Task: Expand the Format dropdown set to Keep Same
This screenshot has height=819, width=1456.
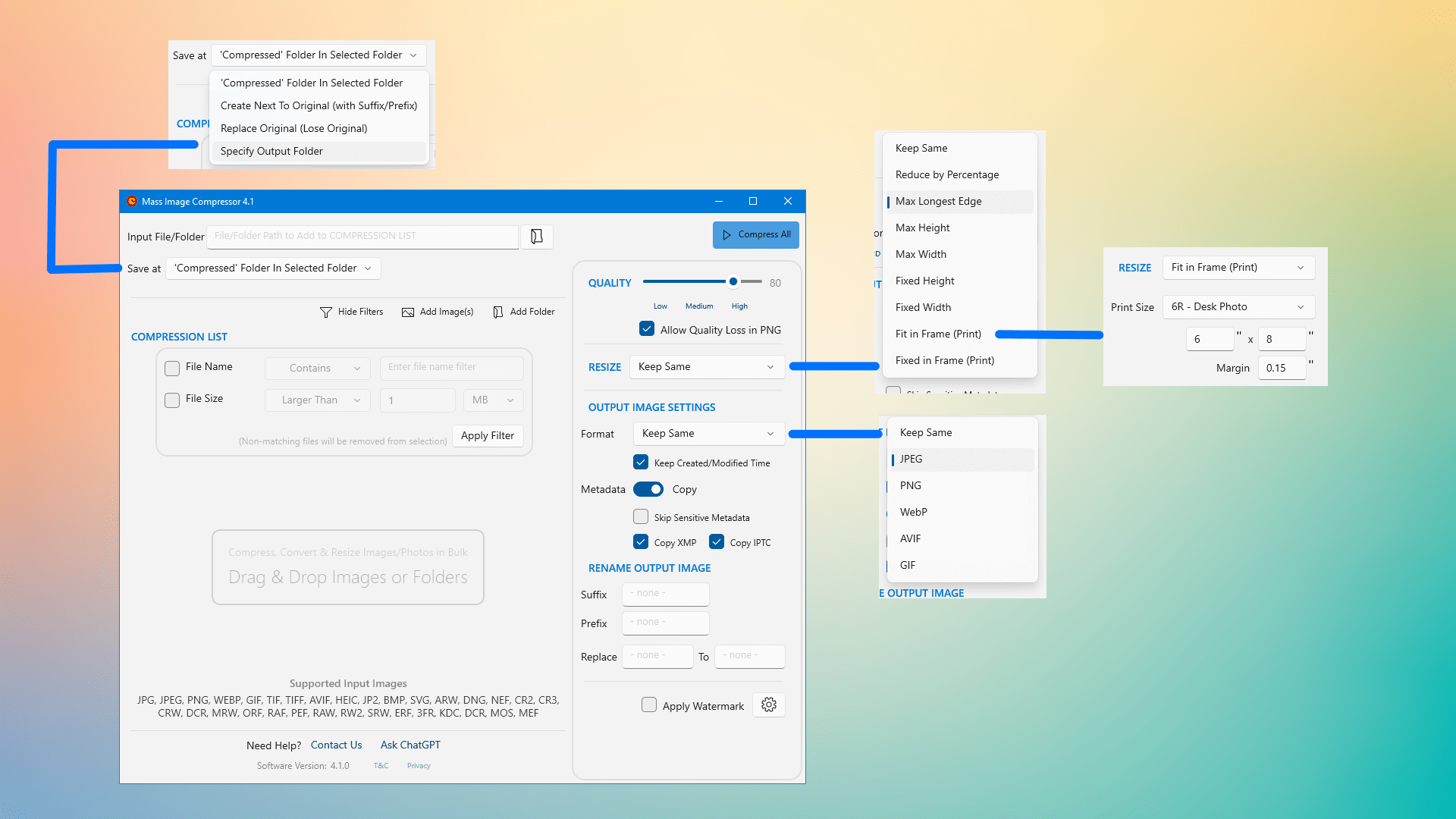Action: [707, 434]
